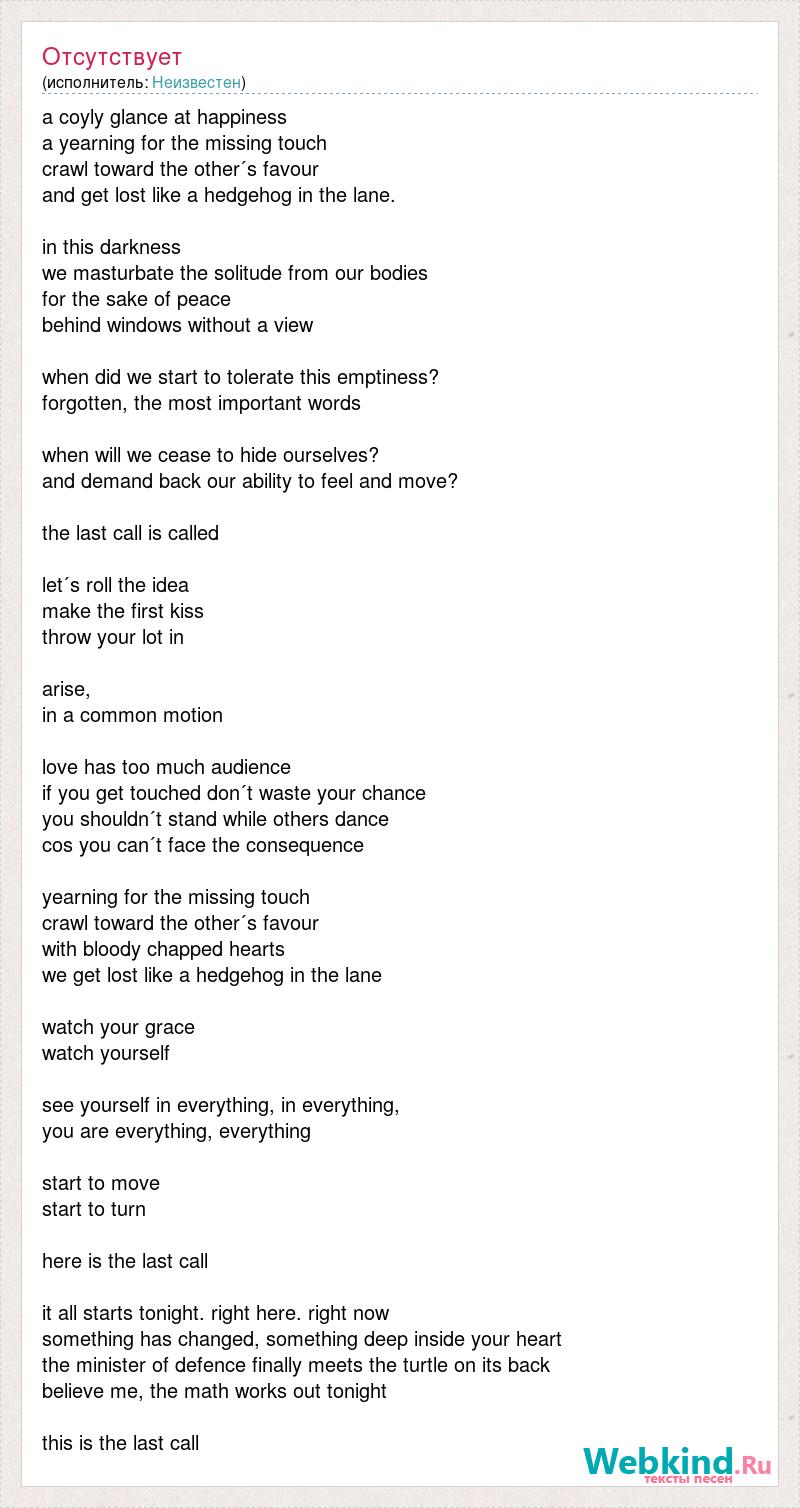800x1508 pixels.
Task: Click the line 'start to move'
Action: pyautogui.click(x=101, y=1183)
